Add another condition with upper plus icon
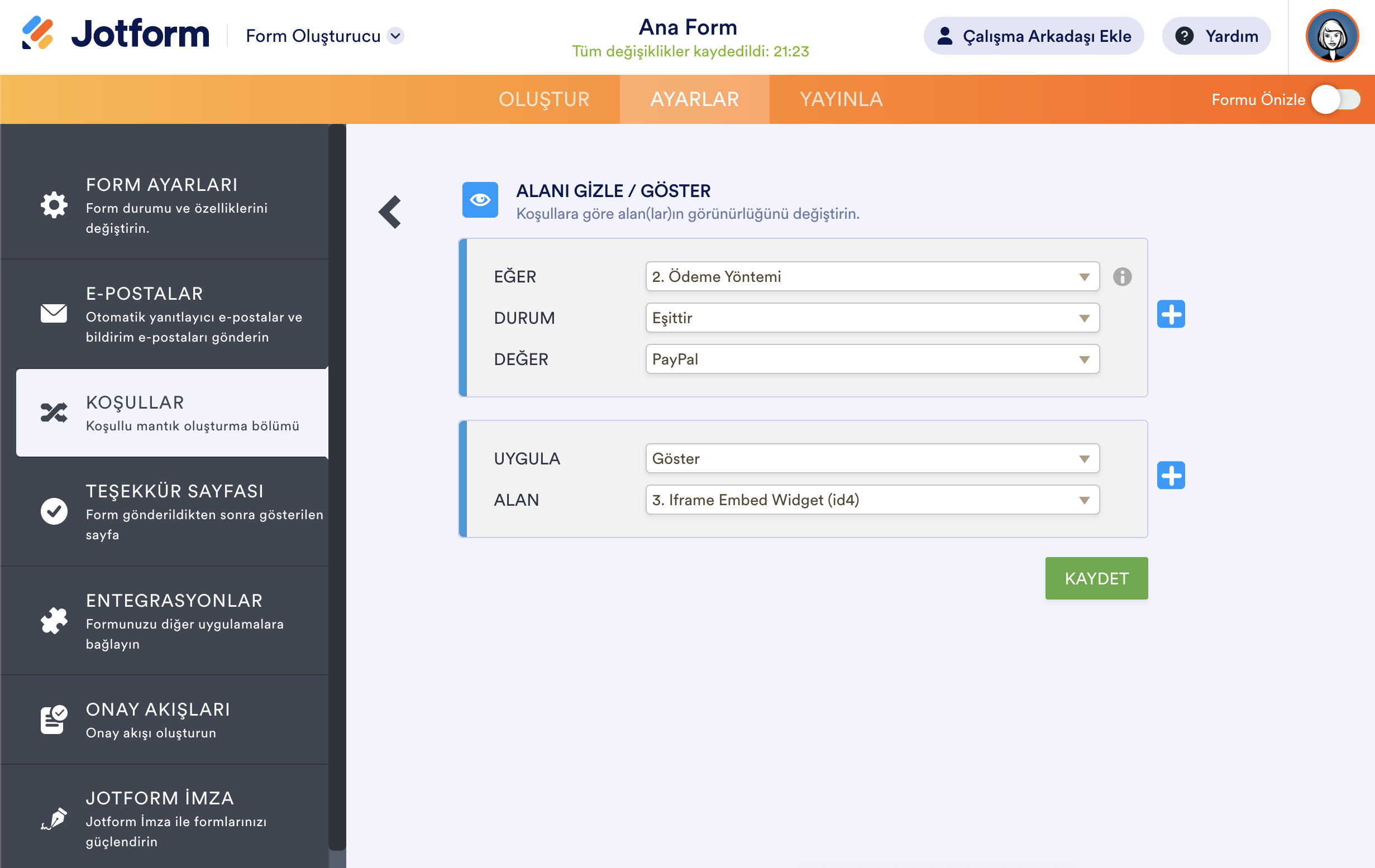Image resolution: width=1375 pixels, height=868 pixels. (1171, 314)
